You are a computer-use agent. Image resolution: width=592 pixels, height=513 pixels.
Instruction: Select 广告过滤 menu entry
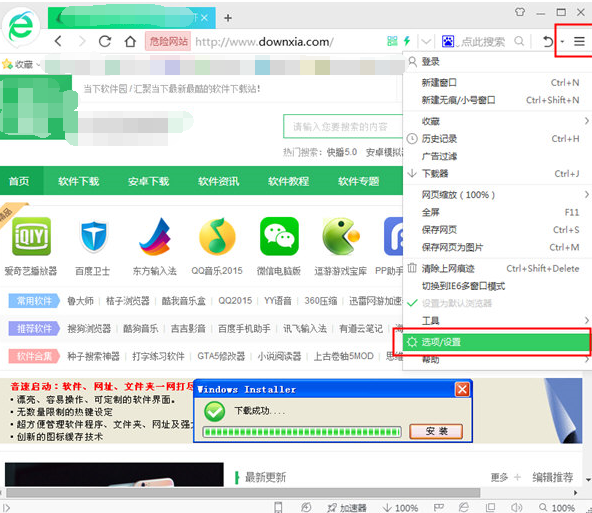497,156
